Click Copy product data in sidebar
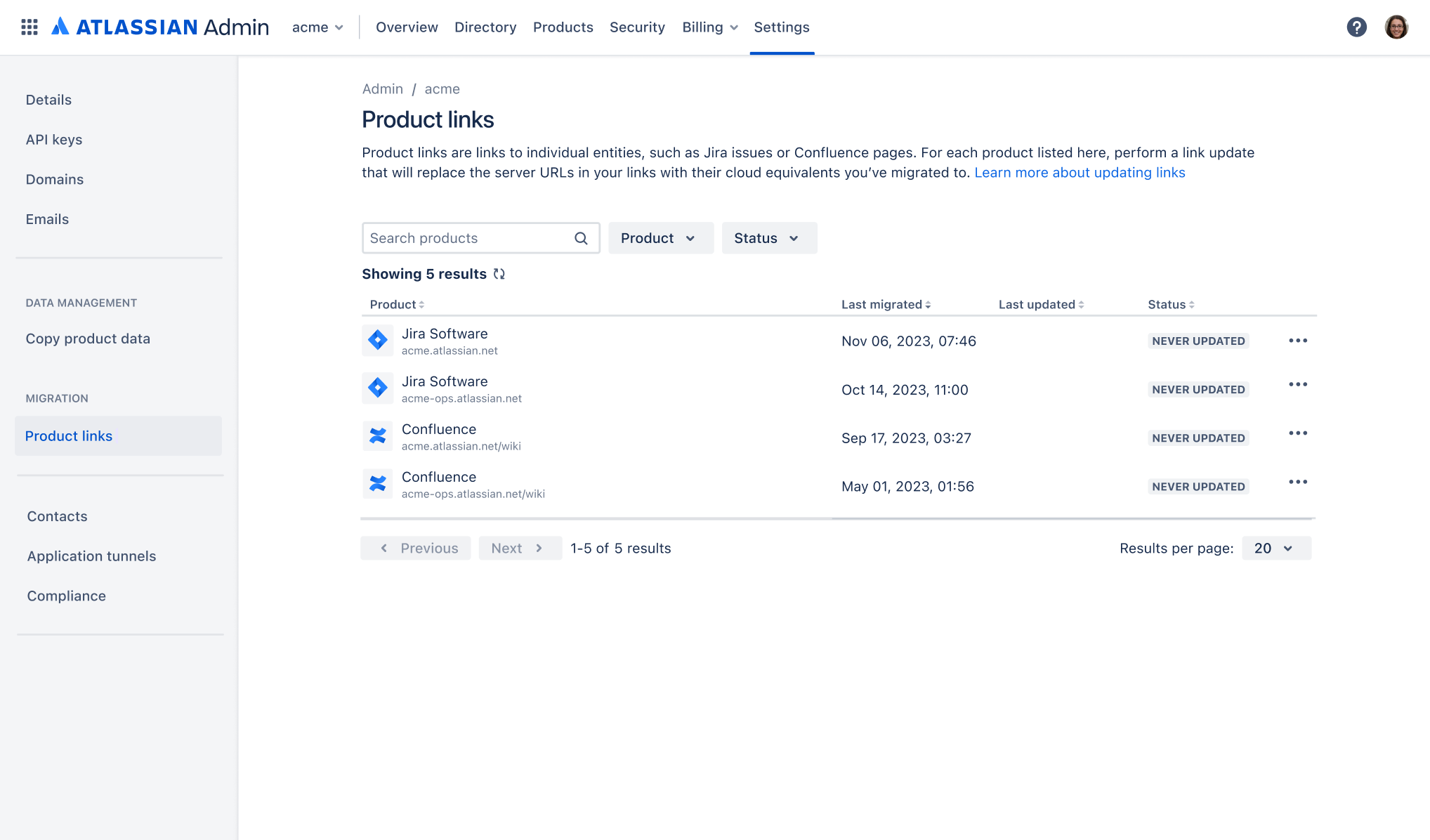 click(x=88, y=338)
